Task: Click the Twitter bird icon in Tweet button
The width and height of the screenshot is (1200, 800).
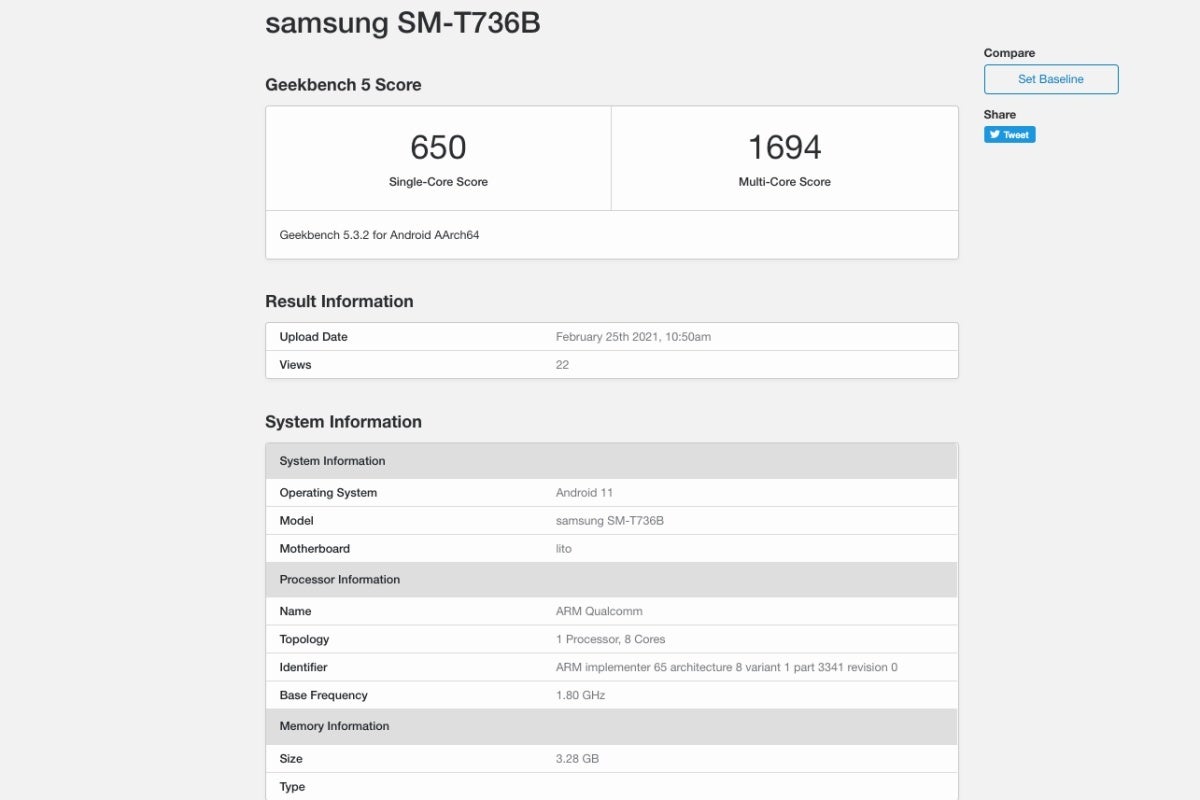Action: 995,135
